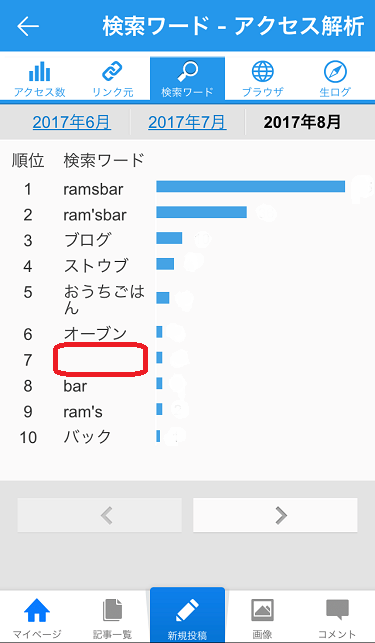Click the ram'sbar search word
The width and height of the screenshot is (375, 643).
[95, 215]
